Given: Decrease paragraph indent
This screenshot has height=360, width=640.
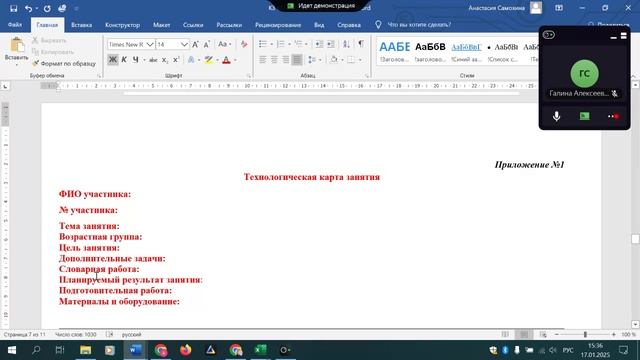Looking at the screenshot, I should pos(319,44).
